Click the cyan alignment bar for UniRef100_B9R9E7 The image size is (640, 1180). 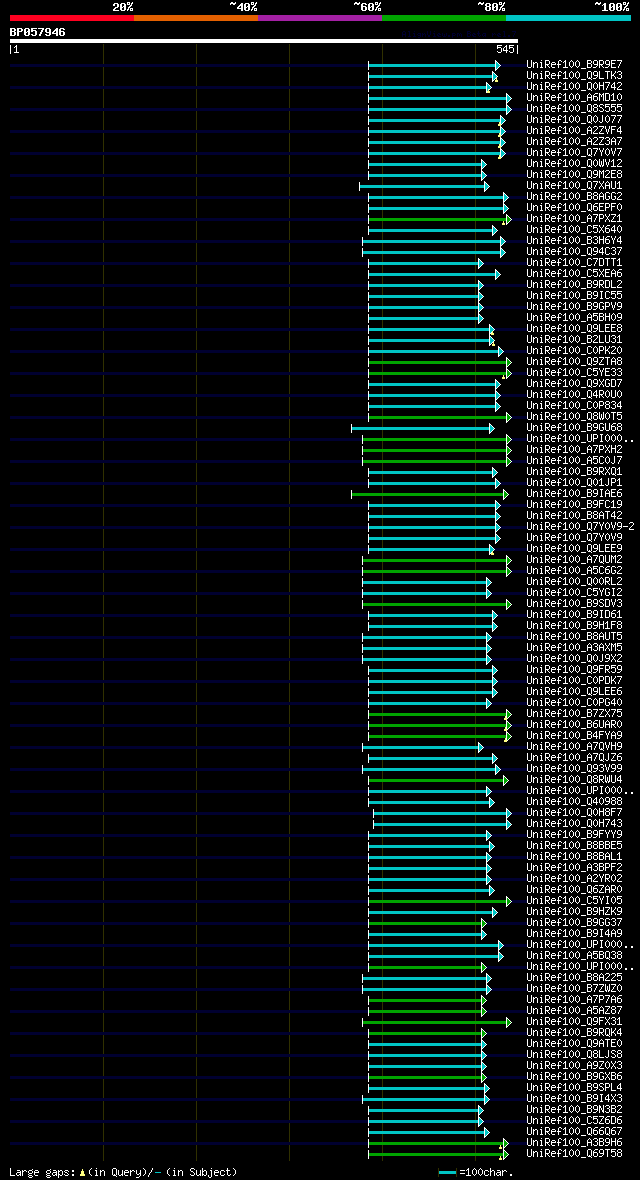[x=434, y=65]
